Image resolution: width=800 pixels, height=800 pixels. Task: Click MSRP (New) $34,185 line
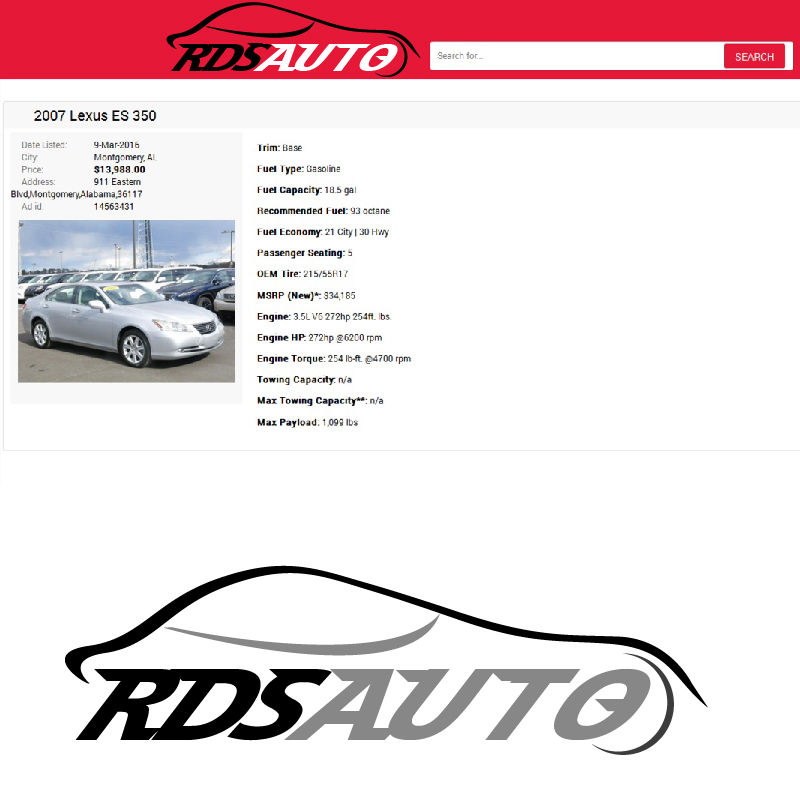306,295
